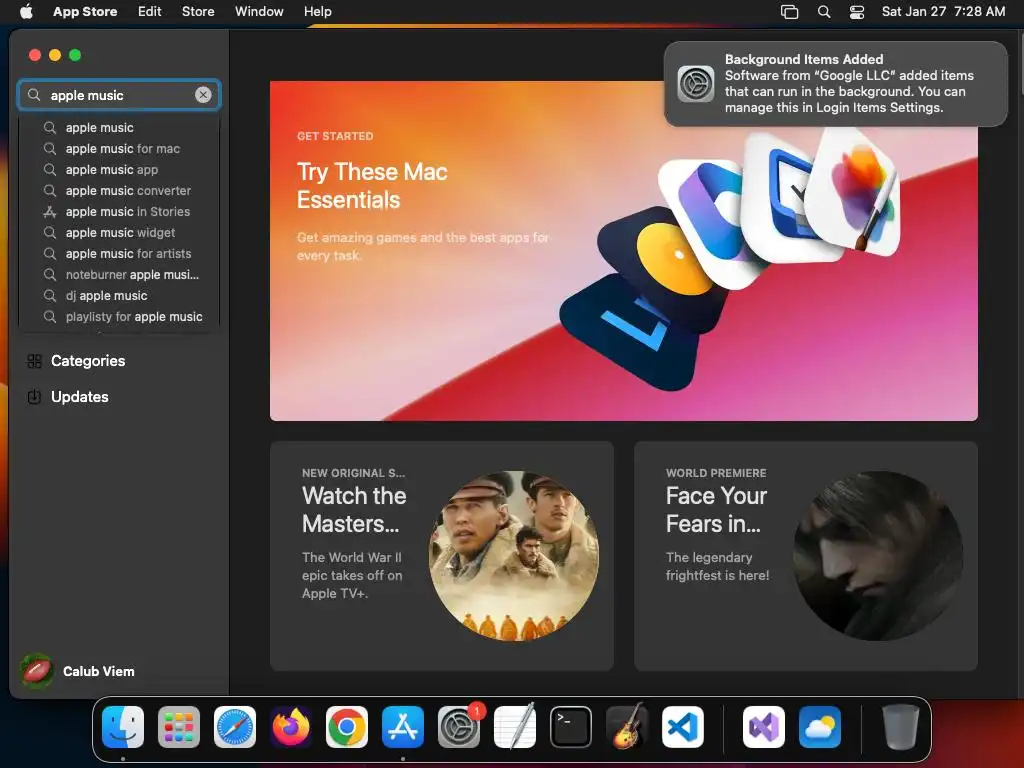Screen dimensions: 1024x768
Task: Open 'apple music in Stories' suggestion
Action: click(120, 211)
